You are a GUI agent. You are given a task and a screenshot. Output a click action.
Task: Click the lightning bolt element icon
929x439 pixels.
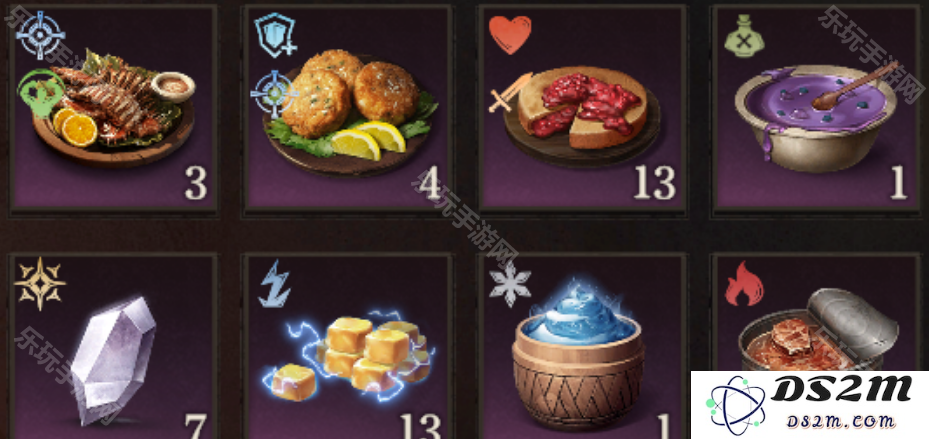click(x=275, y=283)
